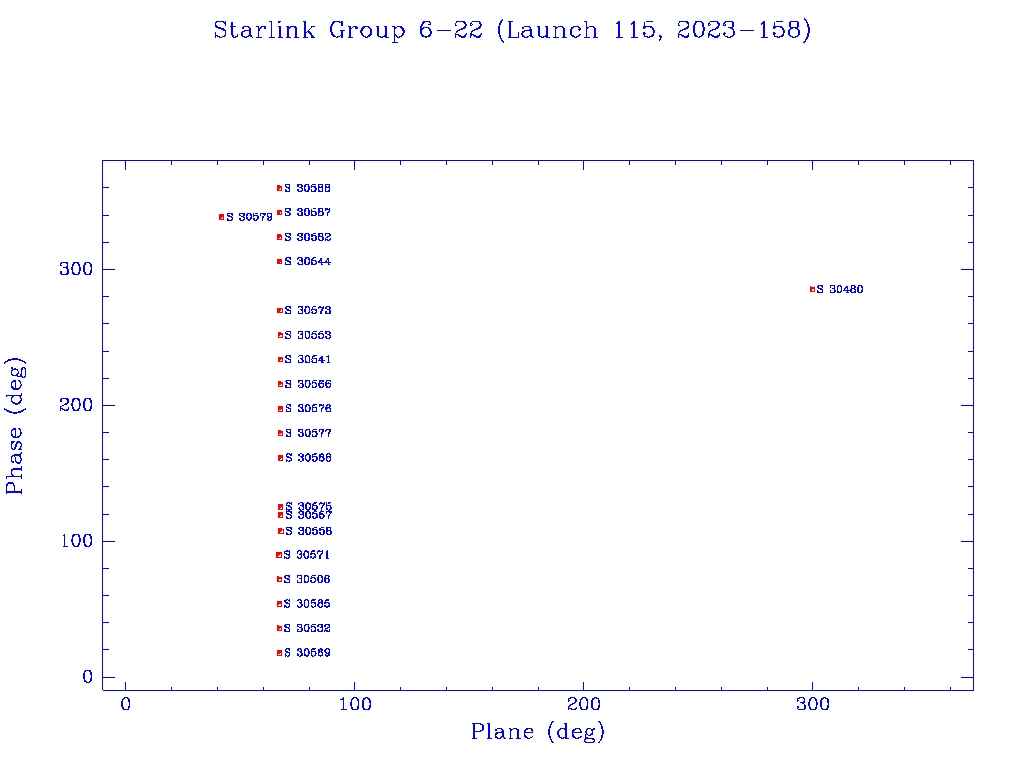
Task: Click the 100 tick label on the x-axis
Action: pos(355,705)
